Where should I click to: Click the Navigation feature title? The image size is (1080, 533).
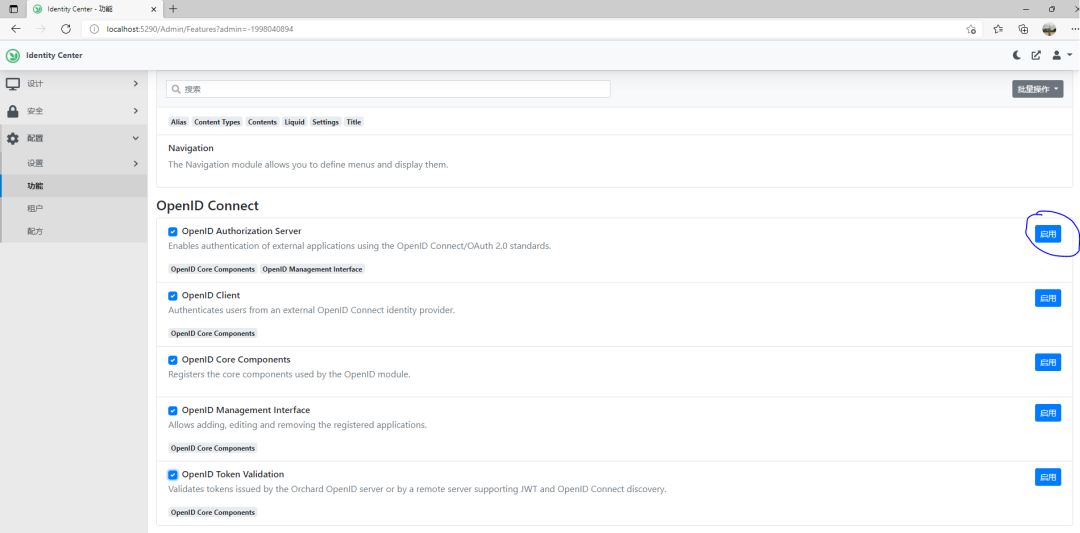(191, 148)
